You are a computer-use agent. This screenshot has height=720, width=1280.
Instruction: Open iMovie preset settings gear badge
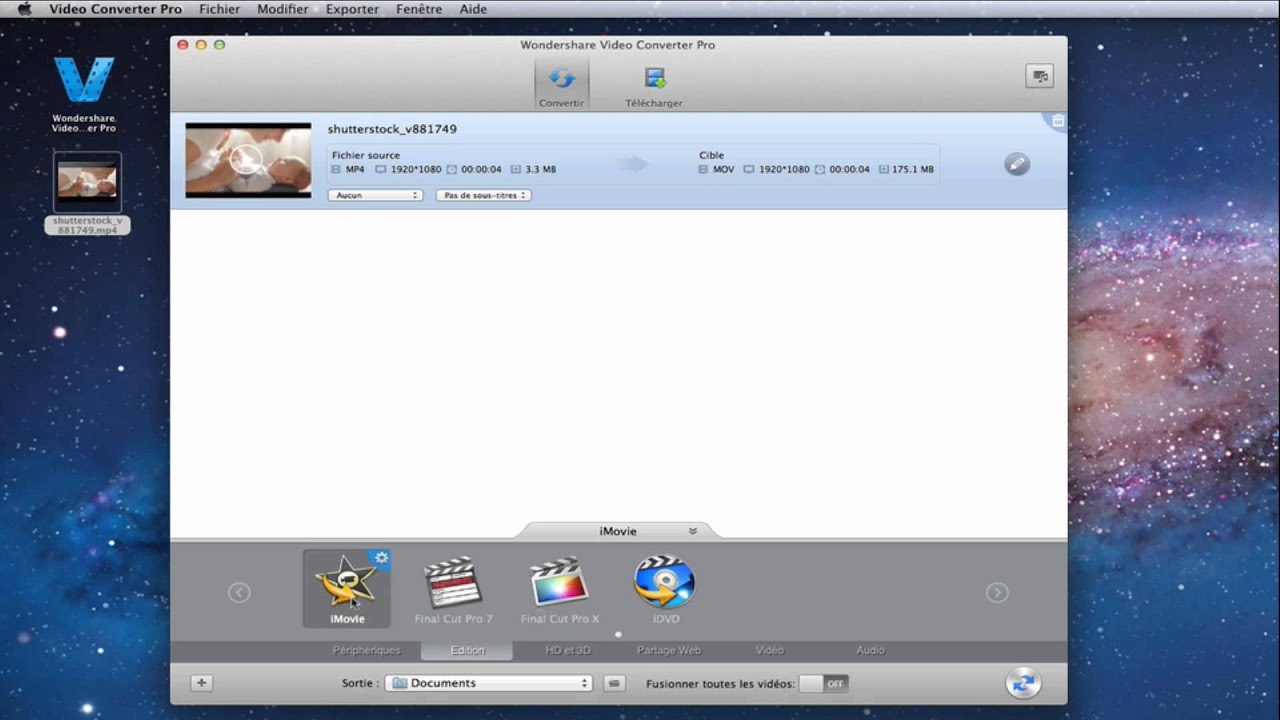click(x=380, y=558)
